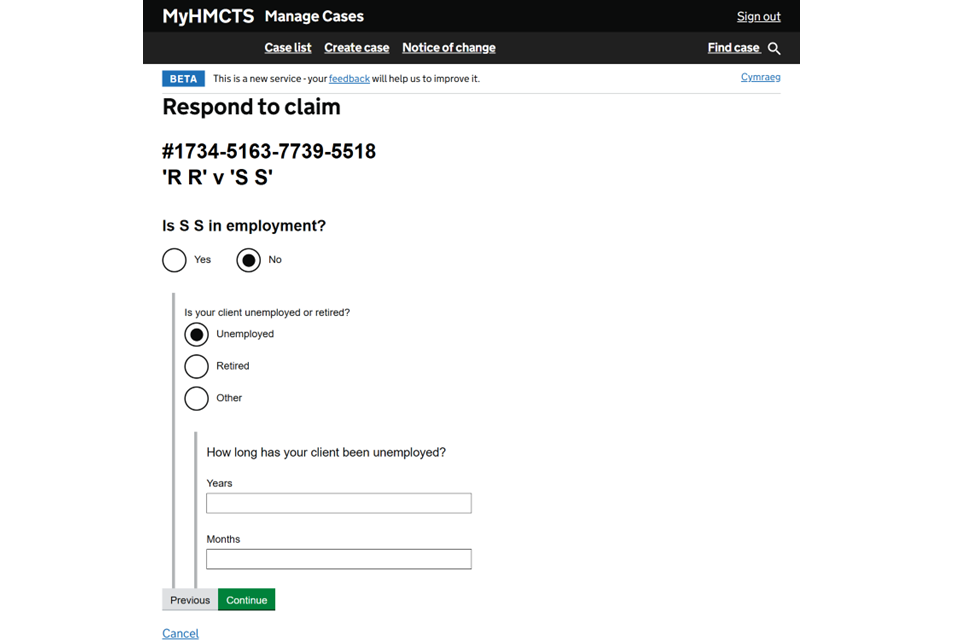Open the Case list menu item

tap(288, 48)
